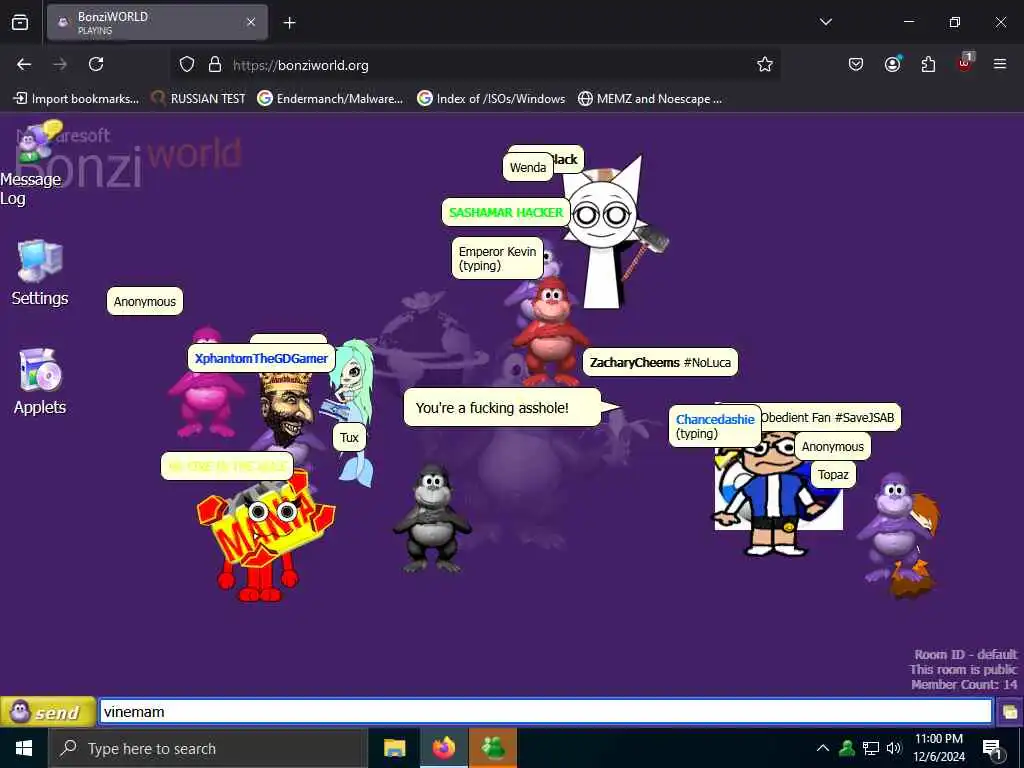Open the list all tabs dropdown

(826, 22)
